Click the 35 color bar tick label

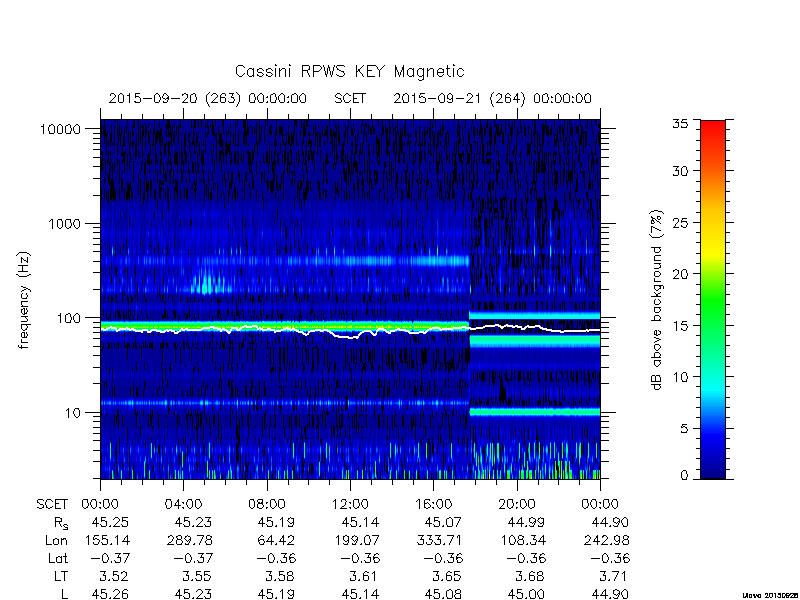[x=679, y=123]
